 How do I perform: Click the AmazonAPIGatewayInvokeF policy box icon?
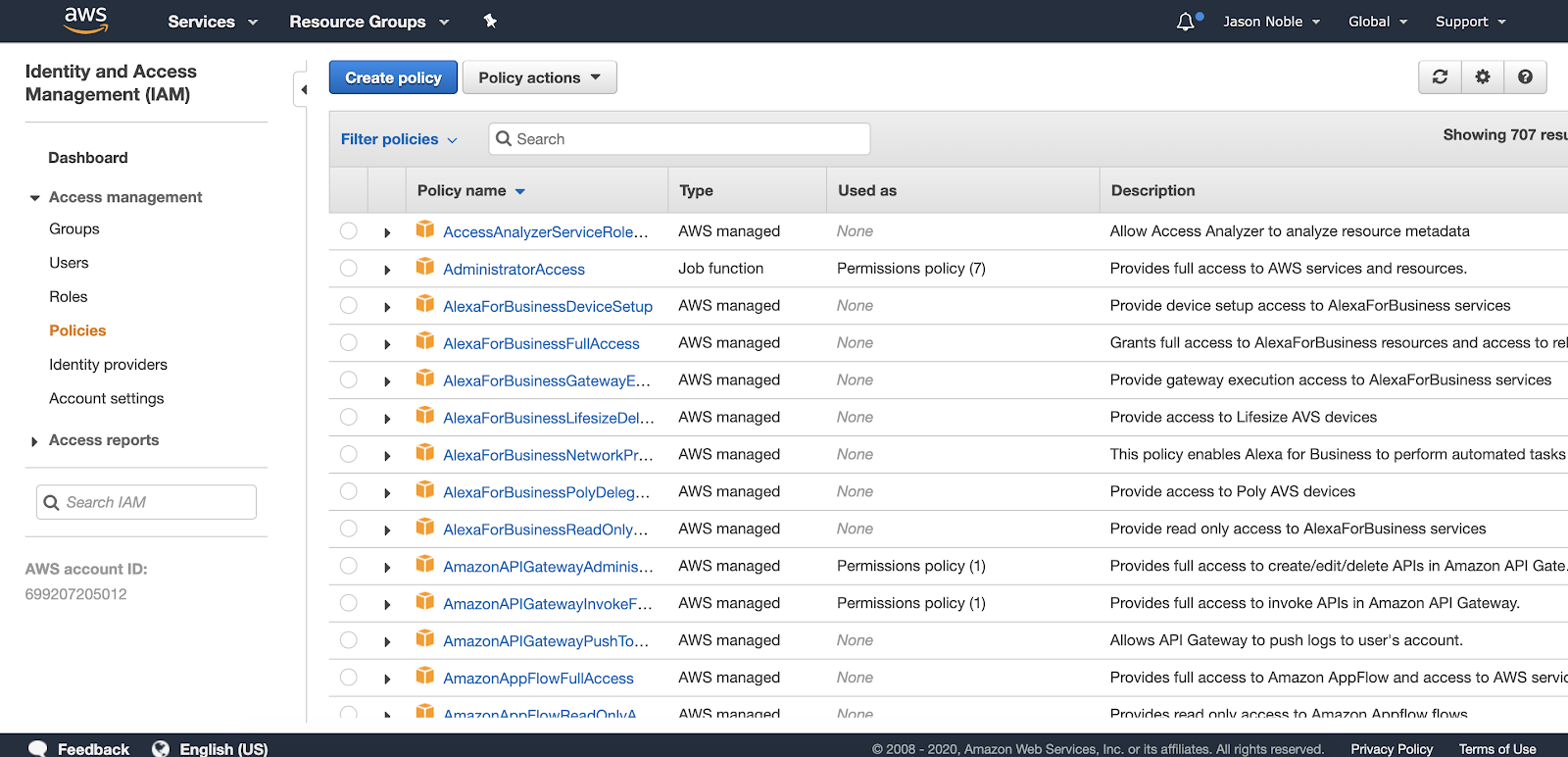pyautogui.click(x=425, y=601)
